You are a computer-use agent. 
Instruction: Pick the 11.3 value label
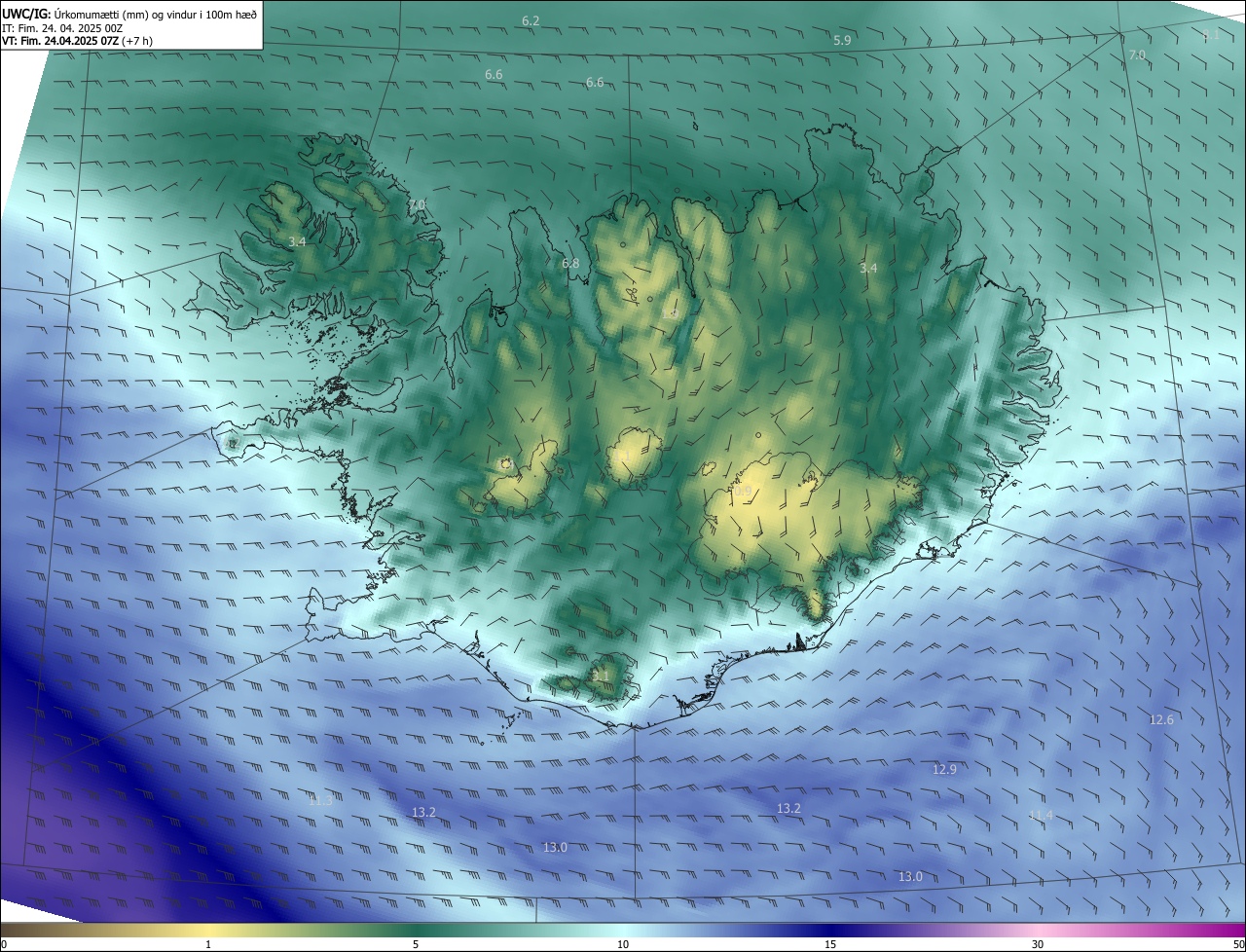[x=320, y=800]
